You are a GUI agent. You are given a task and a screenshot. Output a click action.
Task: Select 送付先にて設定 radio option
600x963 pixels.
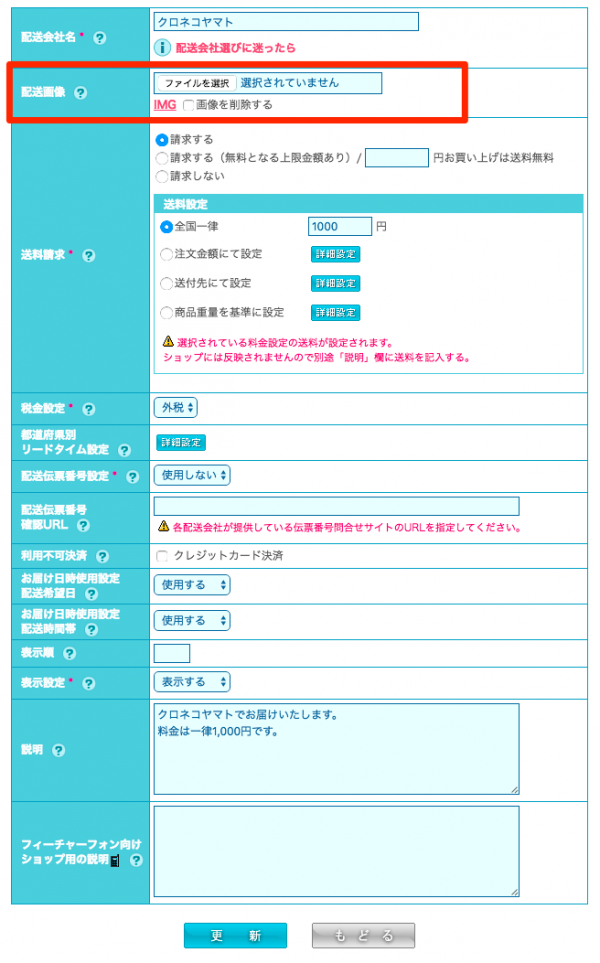[x=166, y=283]
